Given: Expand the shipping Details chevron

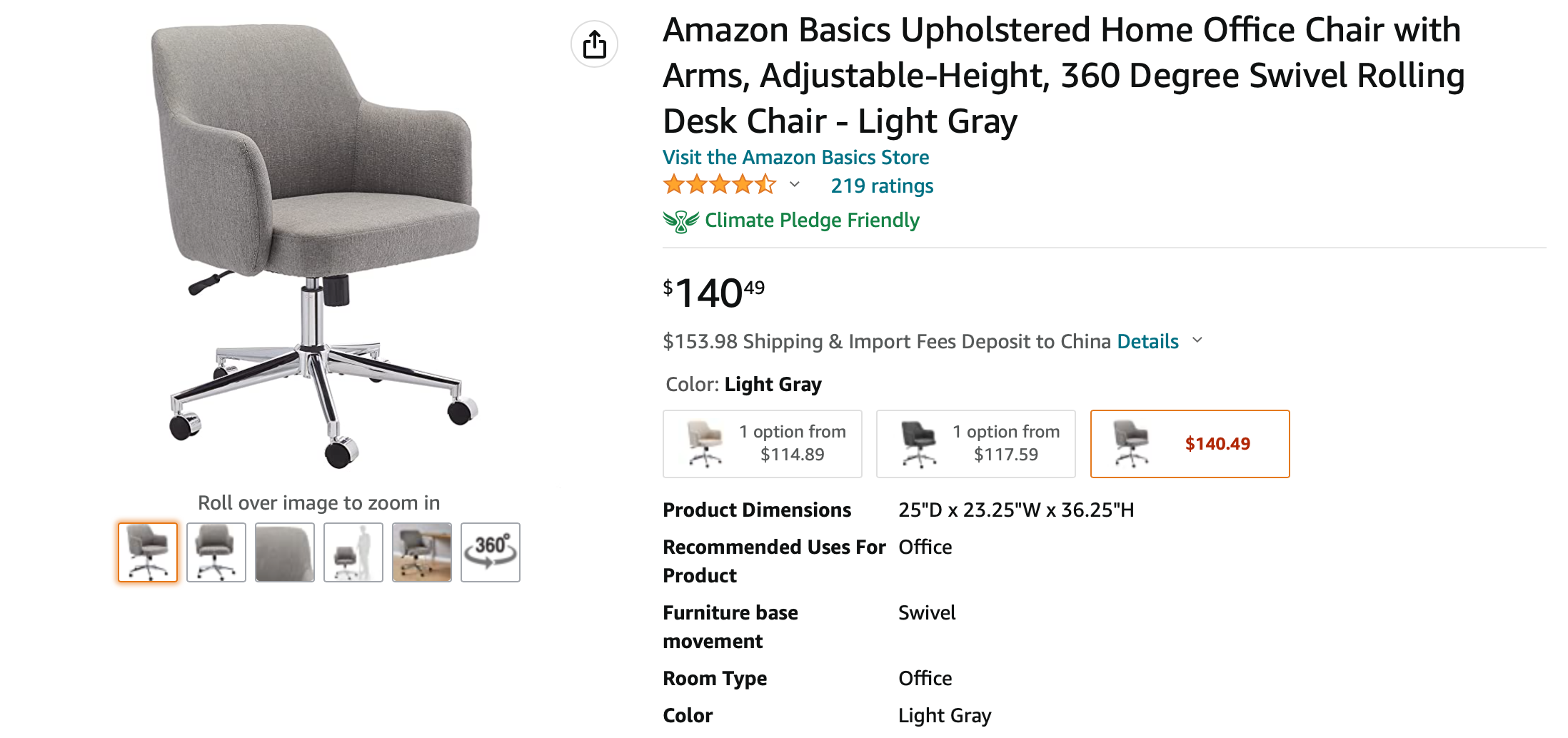Looking at the screenshot, I should 1198,340.
